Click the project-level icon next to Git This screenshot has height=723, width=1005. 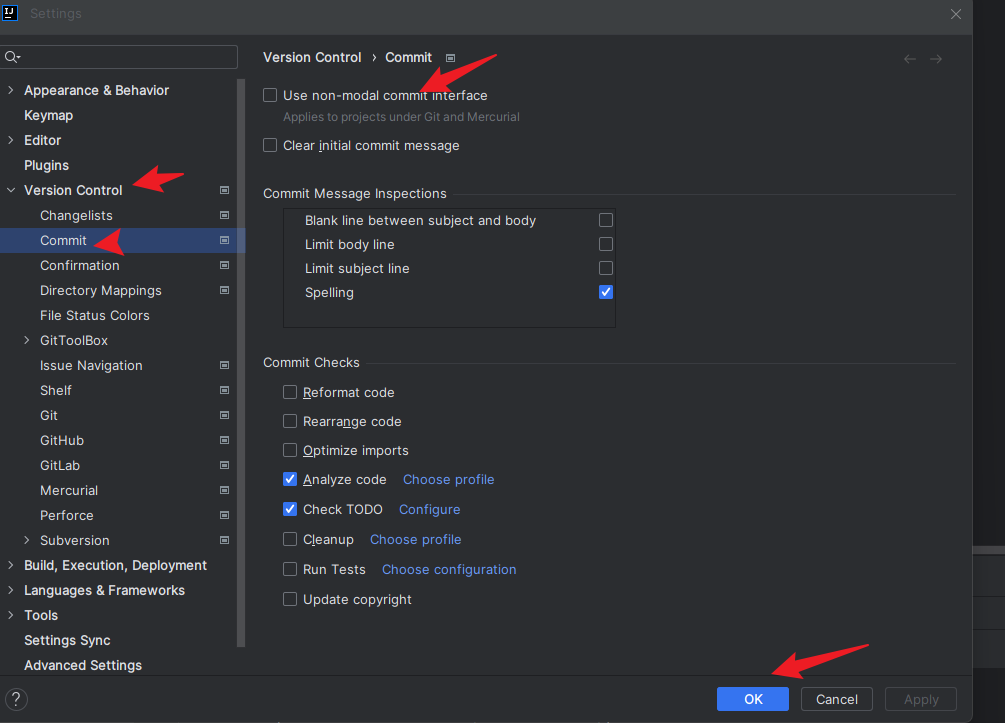click(x=224, y=415)
